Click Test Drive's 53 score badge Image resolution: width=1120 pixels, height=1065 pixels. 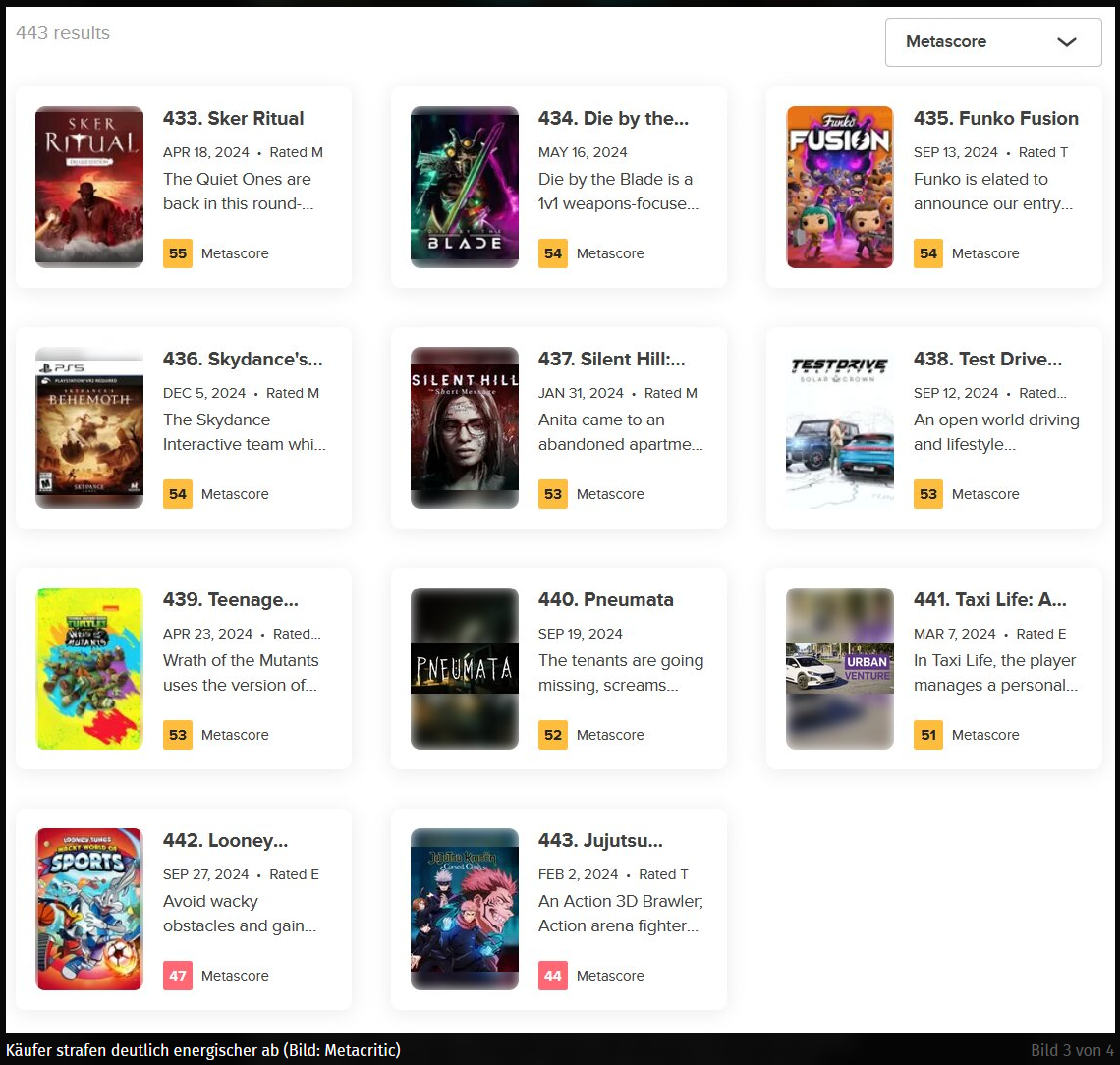click(928, 494)
